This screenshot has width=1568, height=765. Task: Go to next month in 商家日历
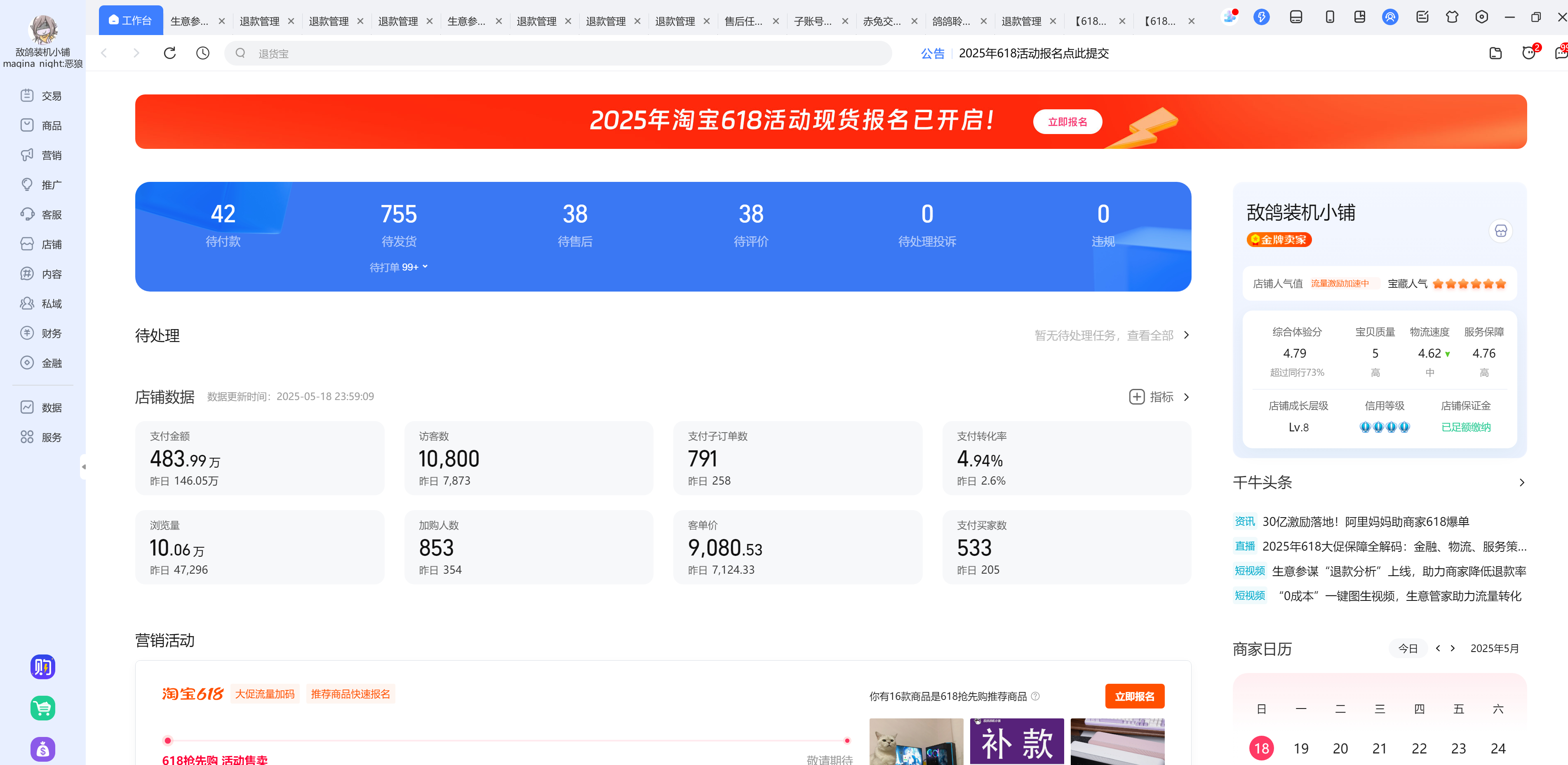click(x=1453, y=649)
